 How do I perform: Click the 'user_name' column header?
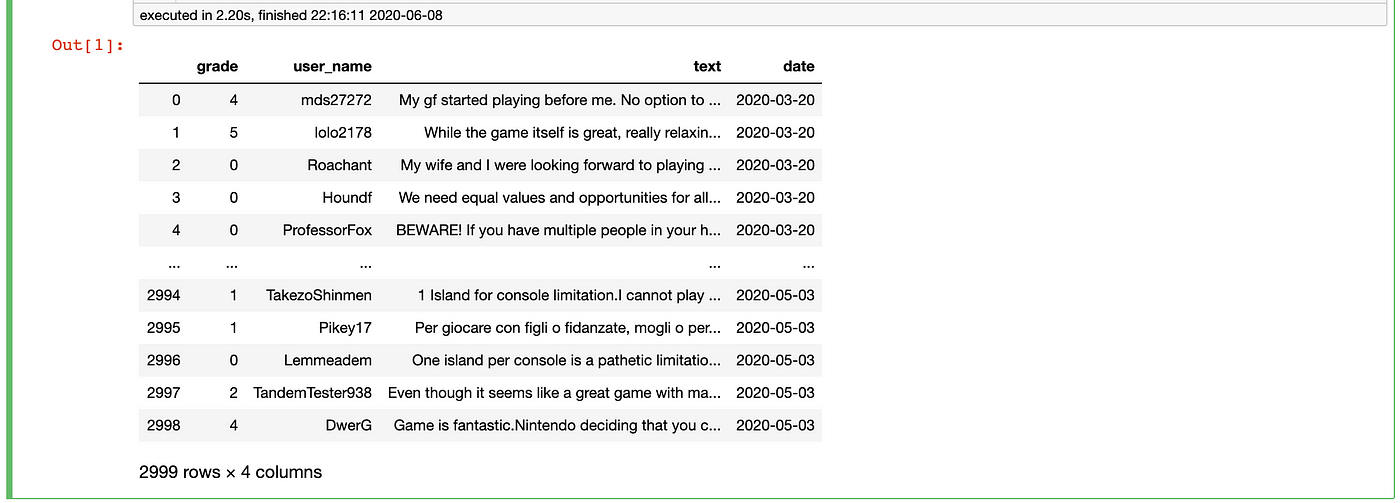pos(332,66)
